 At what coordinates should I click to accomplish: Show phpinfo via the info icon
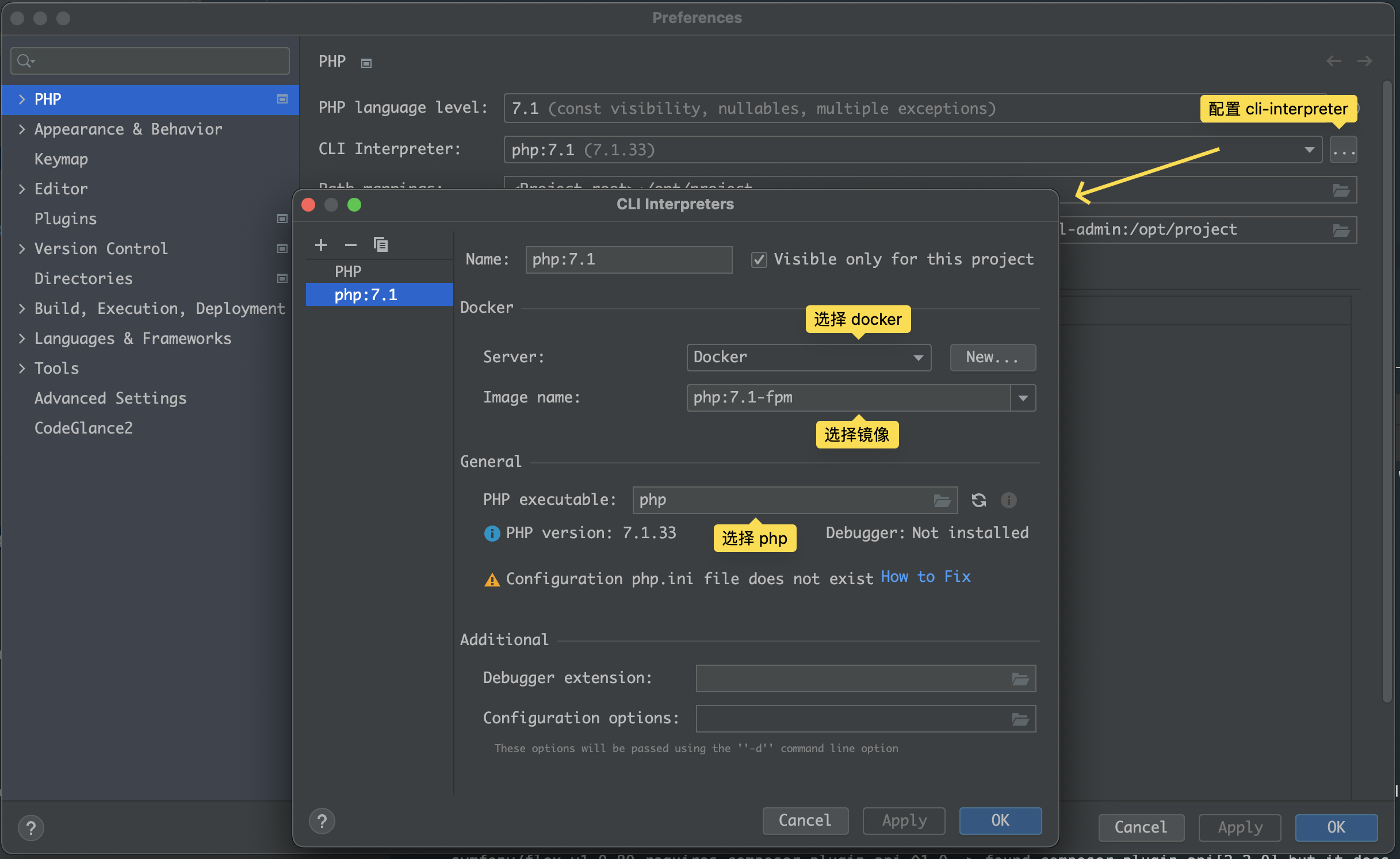coord(1008,500)
